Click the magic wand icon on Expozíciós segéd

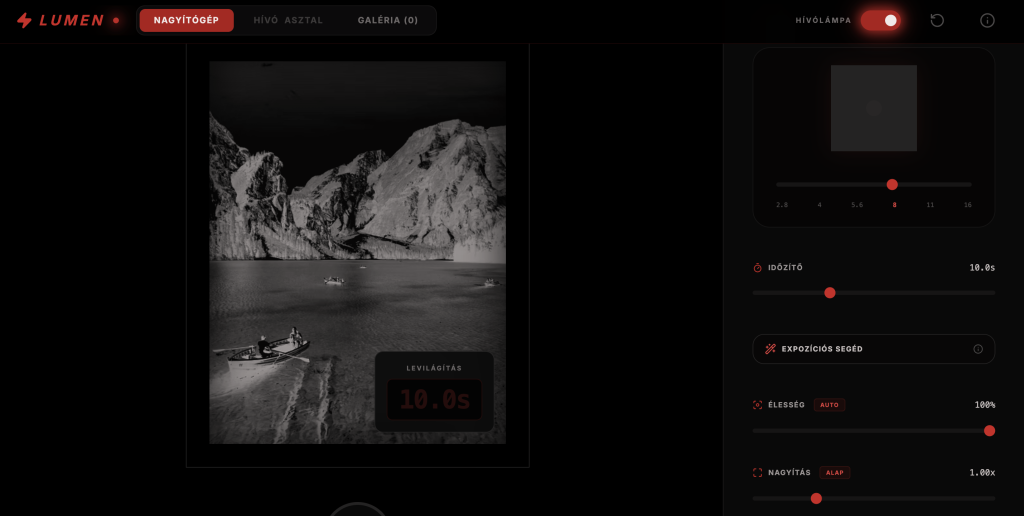click(770, 349)
